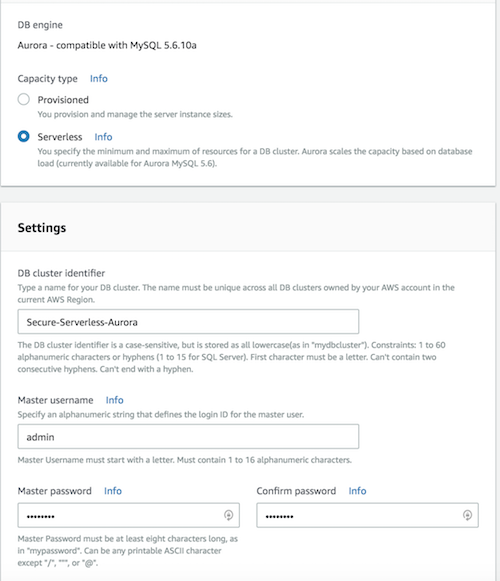Click the Settings section heading
Image resolution: width=500 pixels, height=581 pixels.
click(x=42, y=228)
